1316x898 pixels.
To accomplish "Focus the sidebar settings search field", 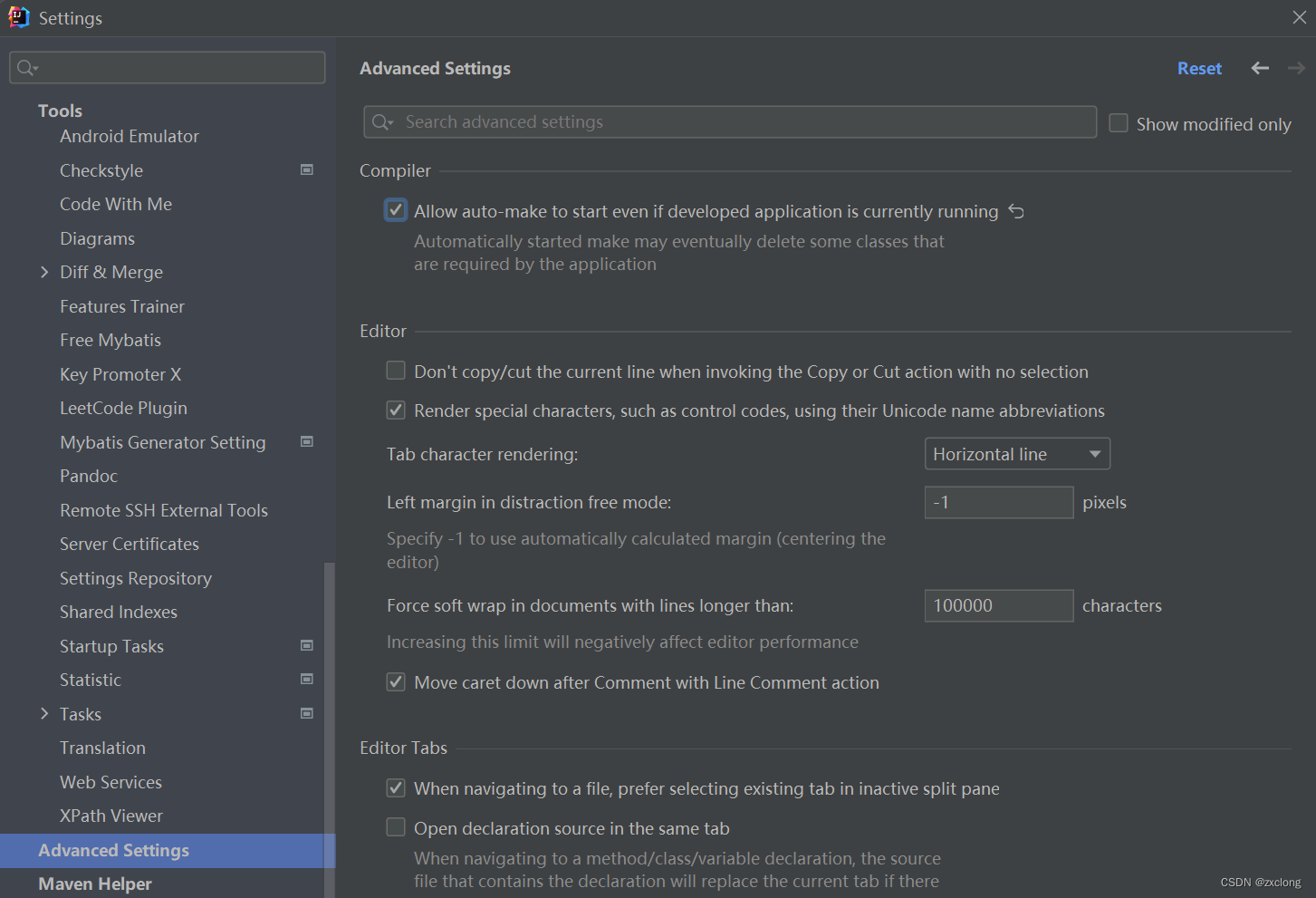I will tap(168, 67).
